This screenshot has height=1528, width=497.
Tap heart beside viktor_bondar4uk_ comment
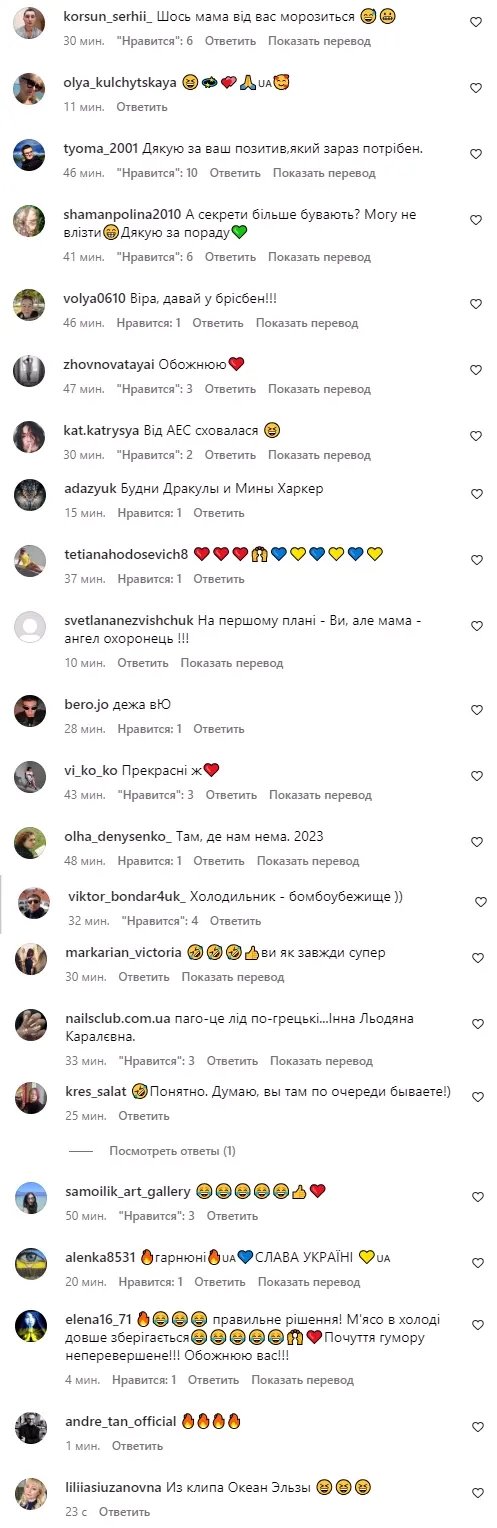click(x=481, y=901)
